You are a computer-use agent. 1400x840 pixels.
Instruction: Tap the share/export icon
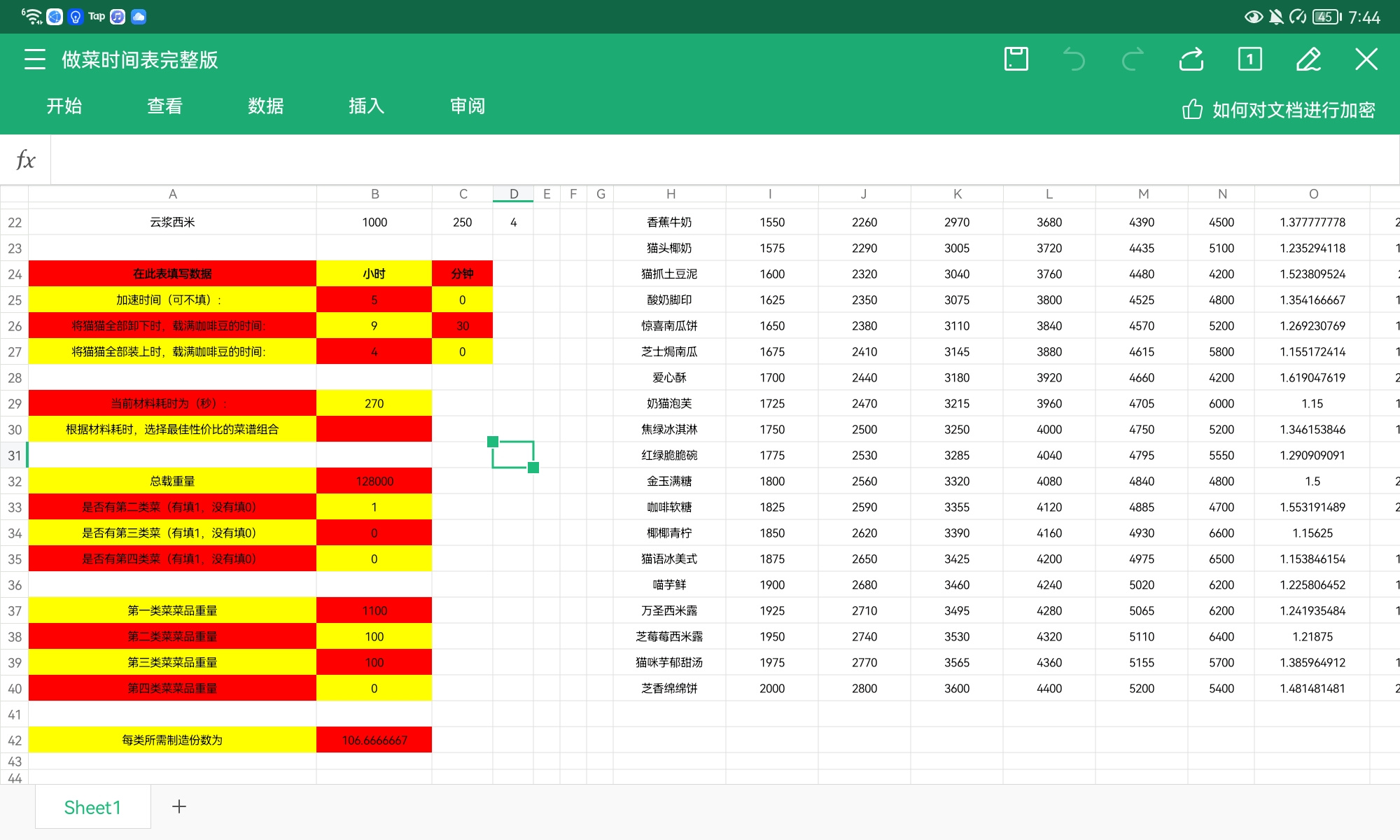(x=1191, y=59)
